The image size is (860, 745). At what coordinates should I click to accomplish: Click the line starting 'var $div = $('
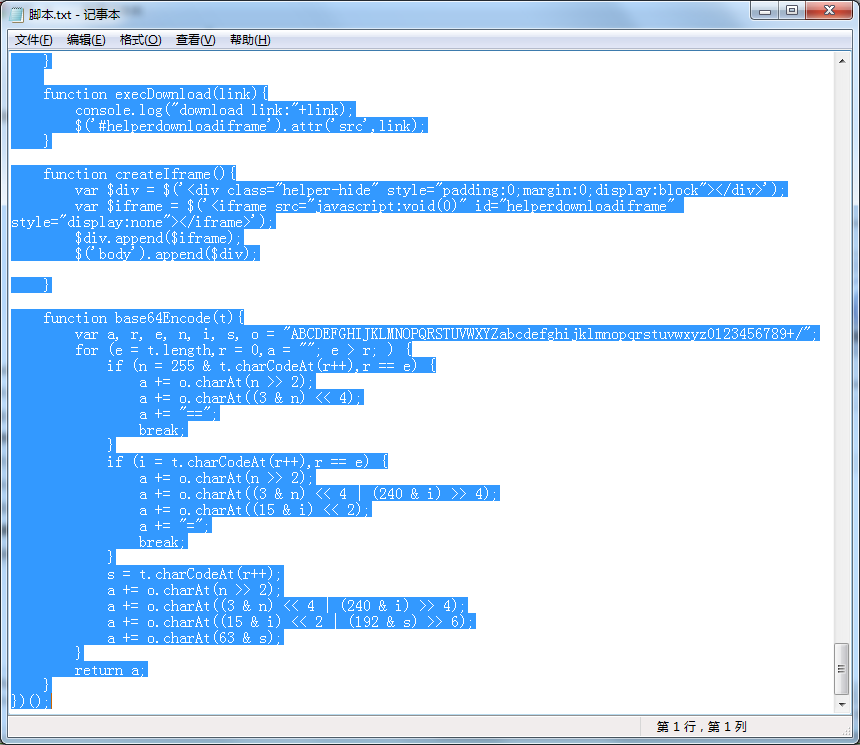(431, 190)
